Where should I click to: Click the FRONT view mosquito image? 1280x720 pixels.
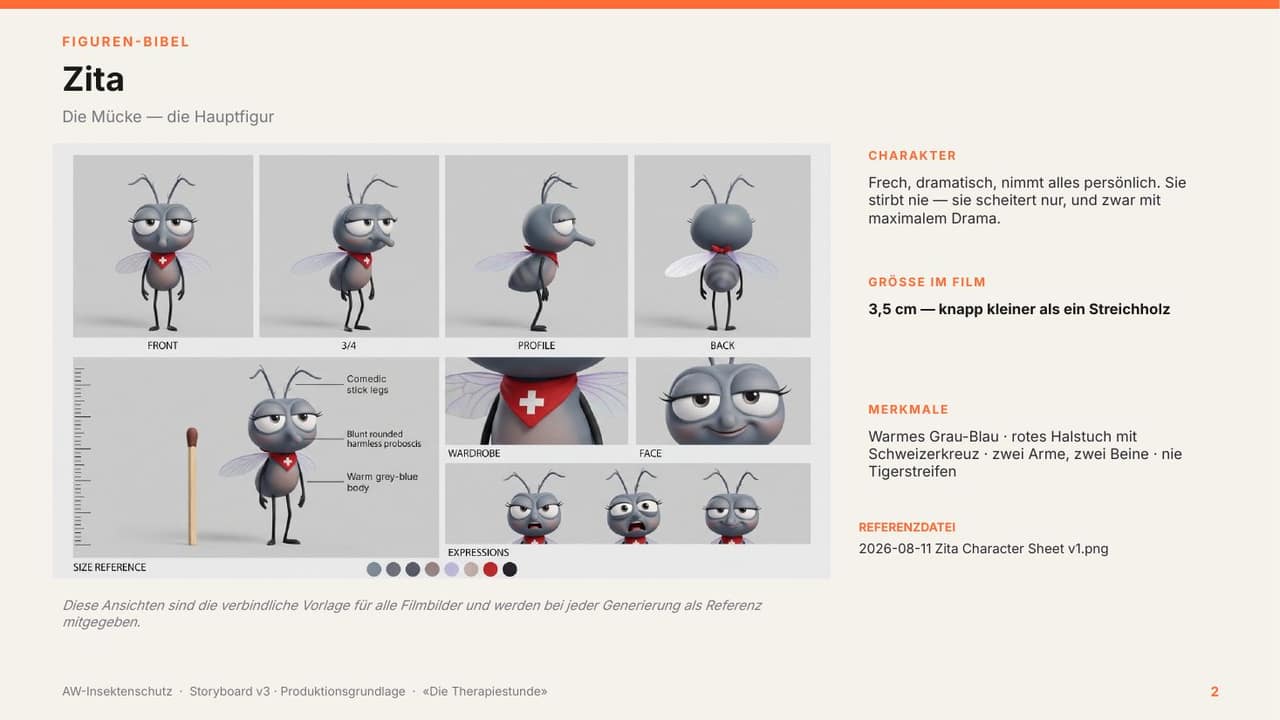tap(163, 246)
